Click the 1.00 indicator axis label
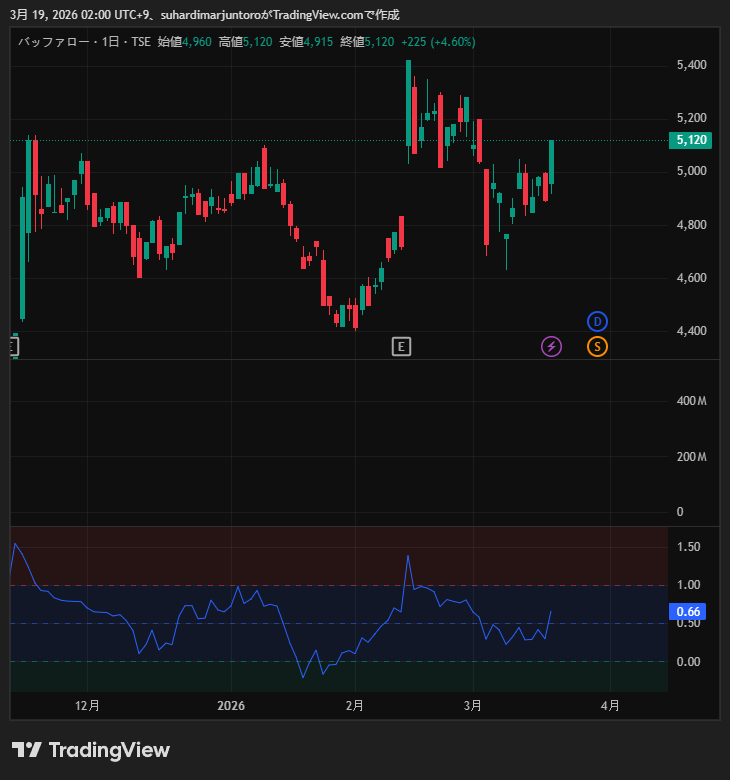 [x=688, y=585]
